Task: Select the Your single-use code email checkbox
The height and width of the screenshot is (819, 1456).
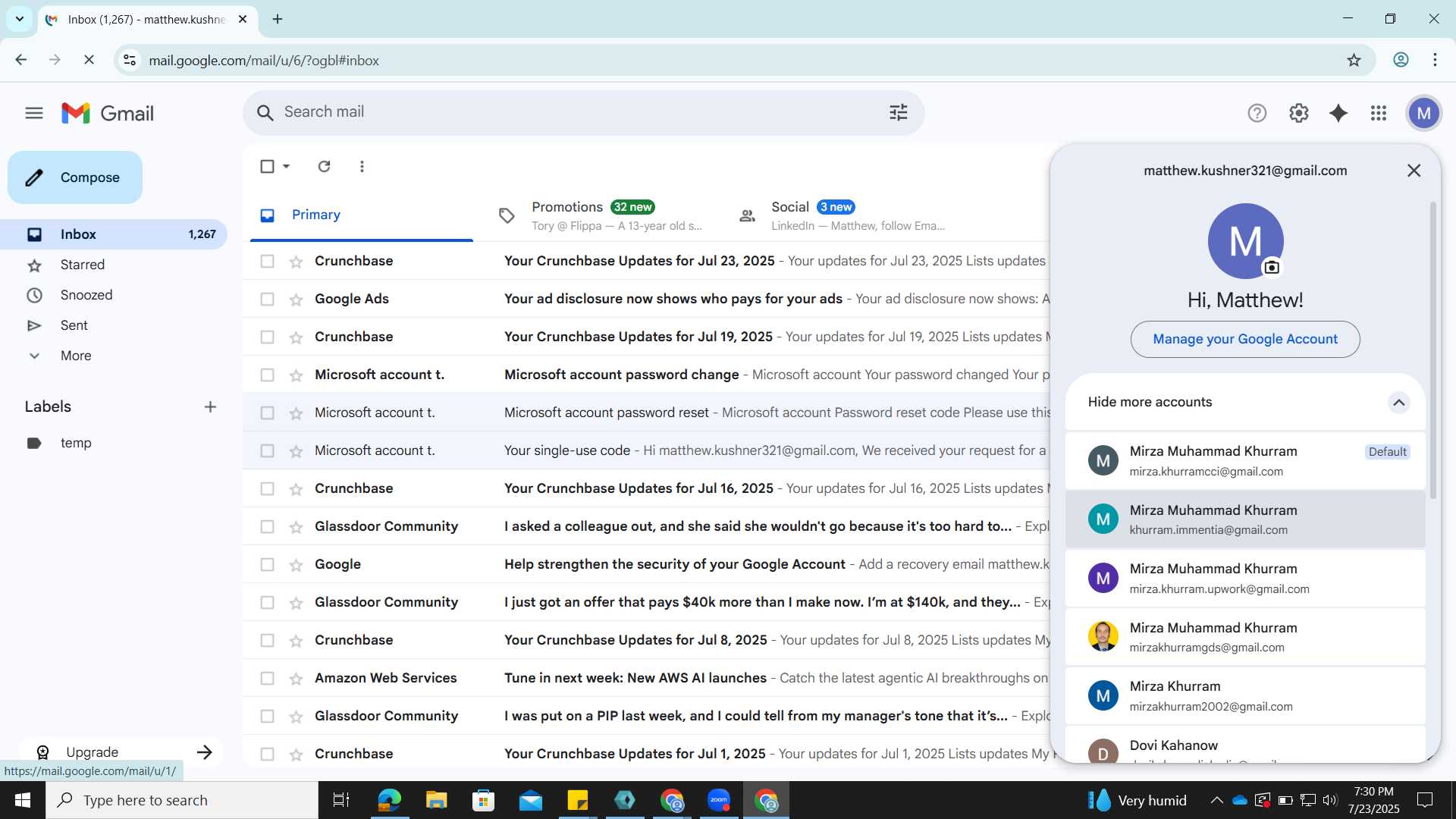Action: coord(267,451)
